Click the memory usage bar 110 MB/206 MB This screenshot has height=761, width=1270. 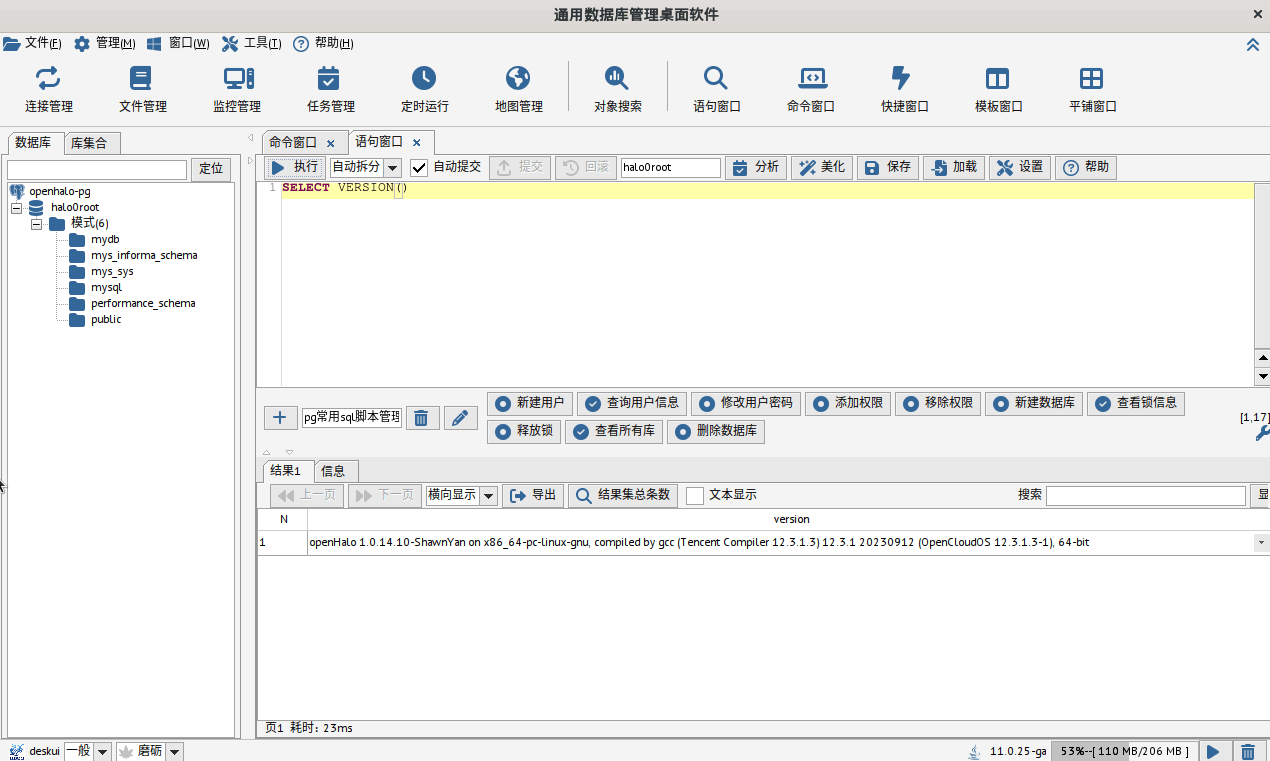coord(1124,751)
